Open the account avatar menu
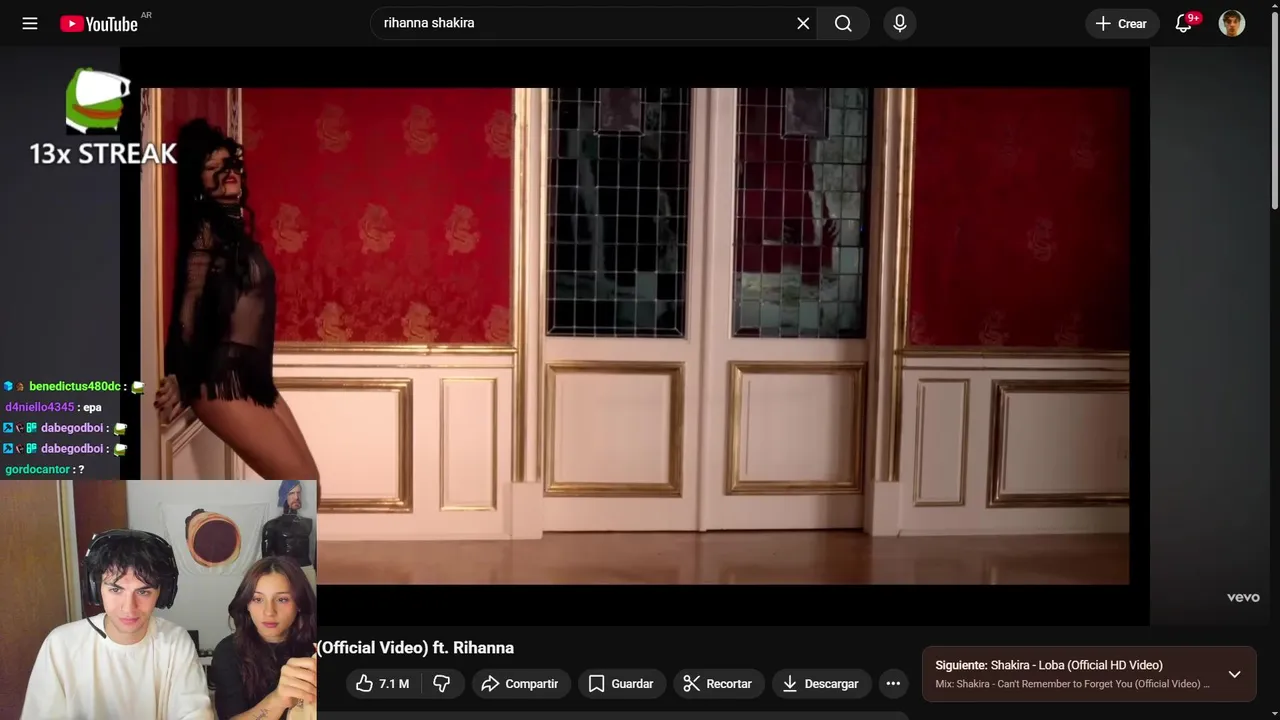This screenshot has height=720, width=1280. (1232, 23)
